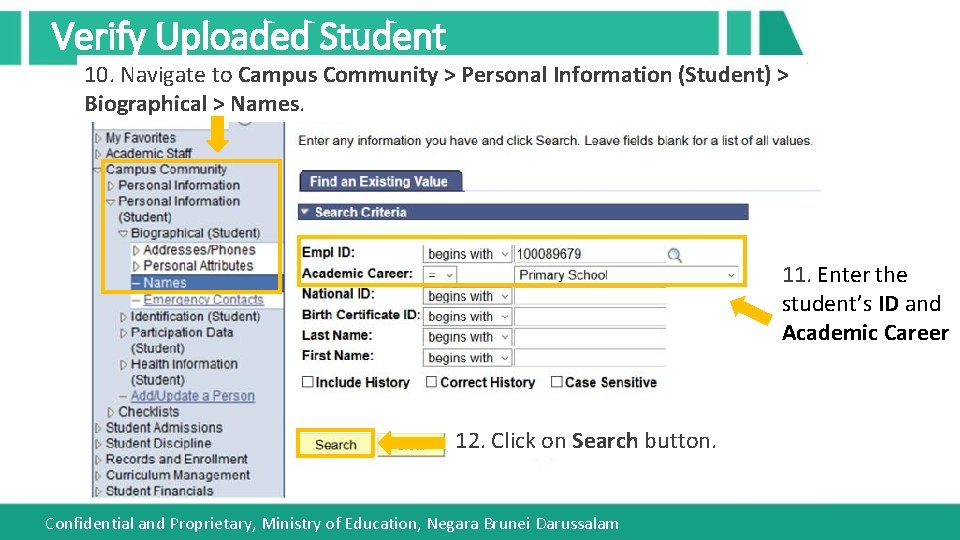Expand the Participation Data (Student) folder
This screenshot has width=960, height=540.
pos(123,333)
